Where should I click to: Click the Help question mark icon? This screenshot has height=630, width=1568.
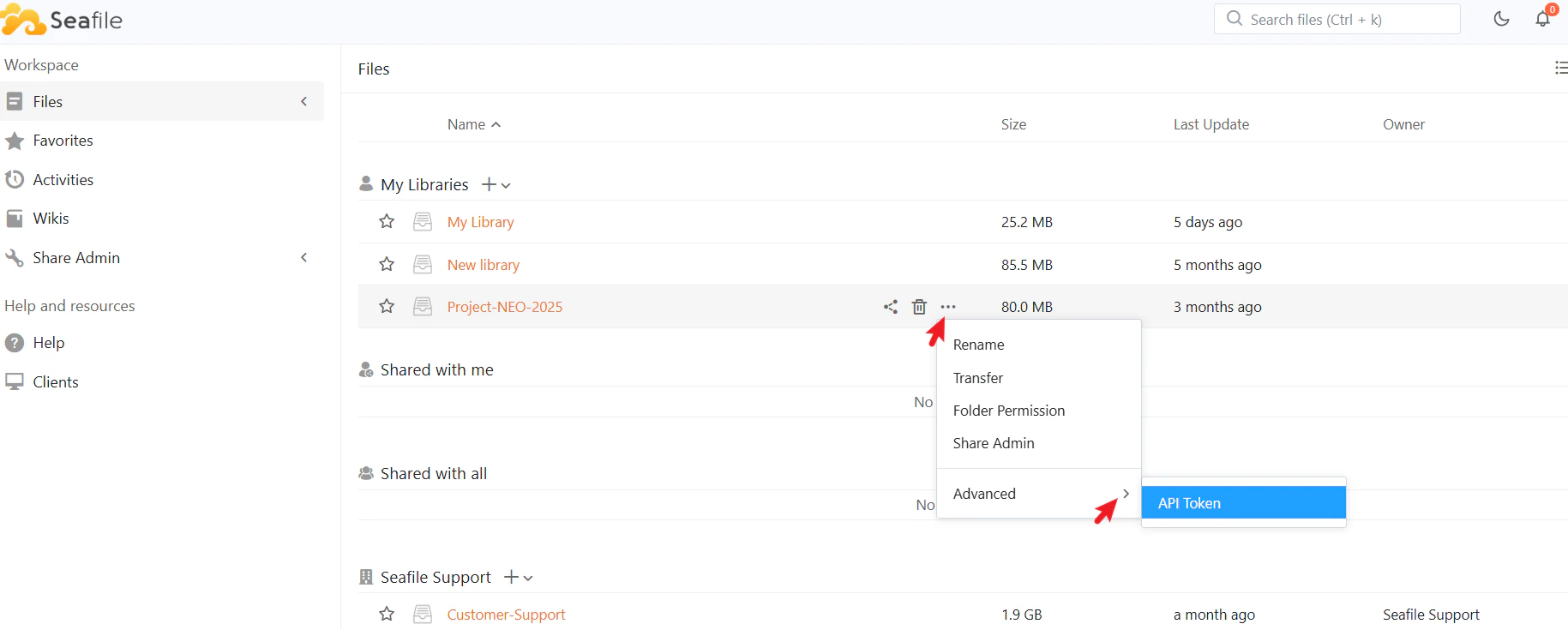tap(15, 343)
